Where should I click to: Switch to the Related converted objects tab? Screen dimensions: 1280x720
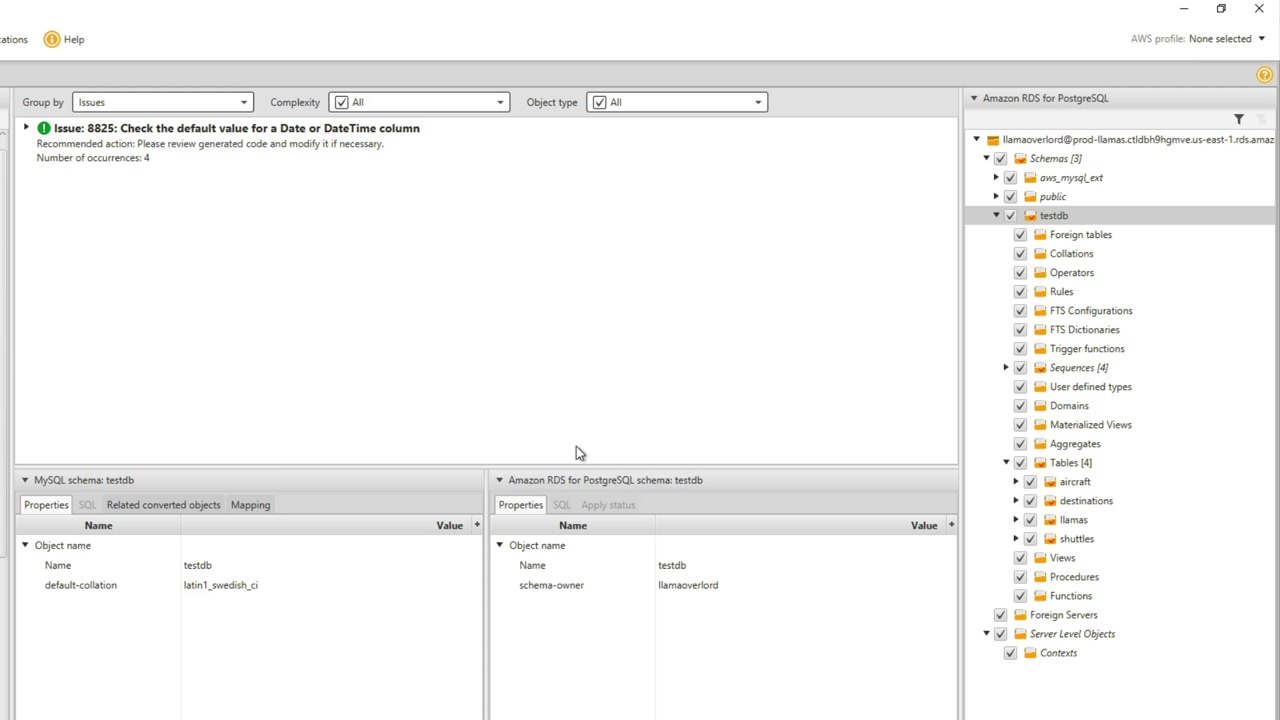coord(163,505)
